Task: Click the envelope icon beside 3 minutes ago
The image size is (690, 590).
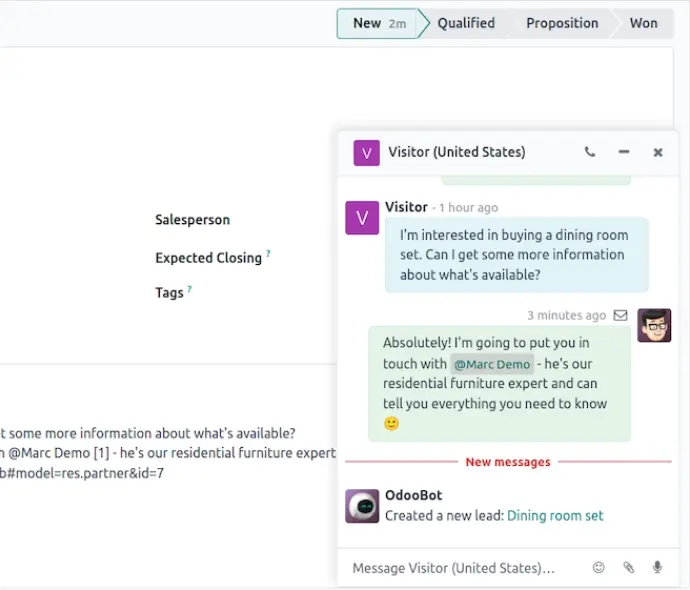Action: click(x=620, y=315)
